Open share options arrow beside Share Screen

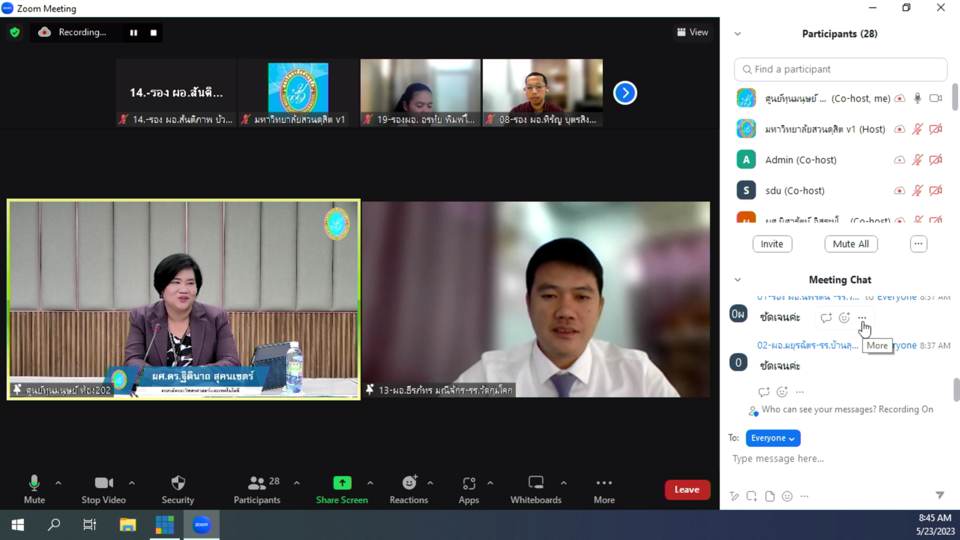[370, 483]
